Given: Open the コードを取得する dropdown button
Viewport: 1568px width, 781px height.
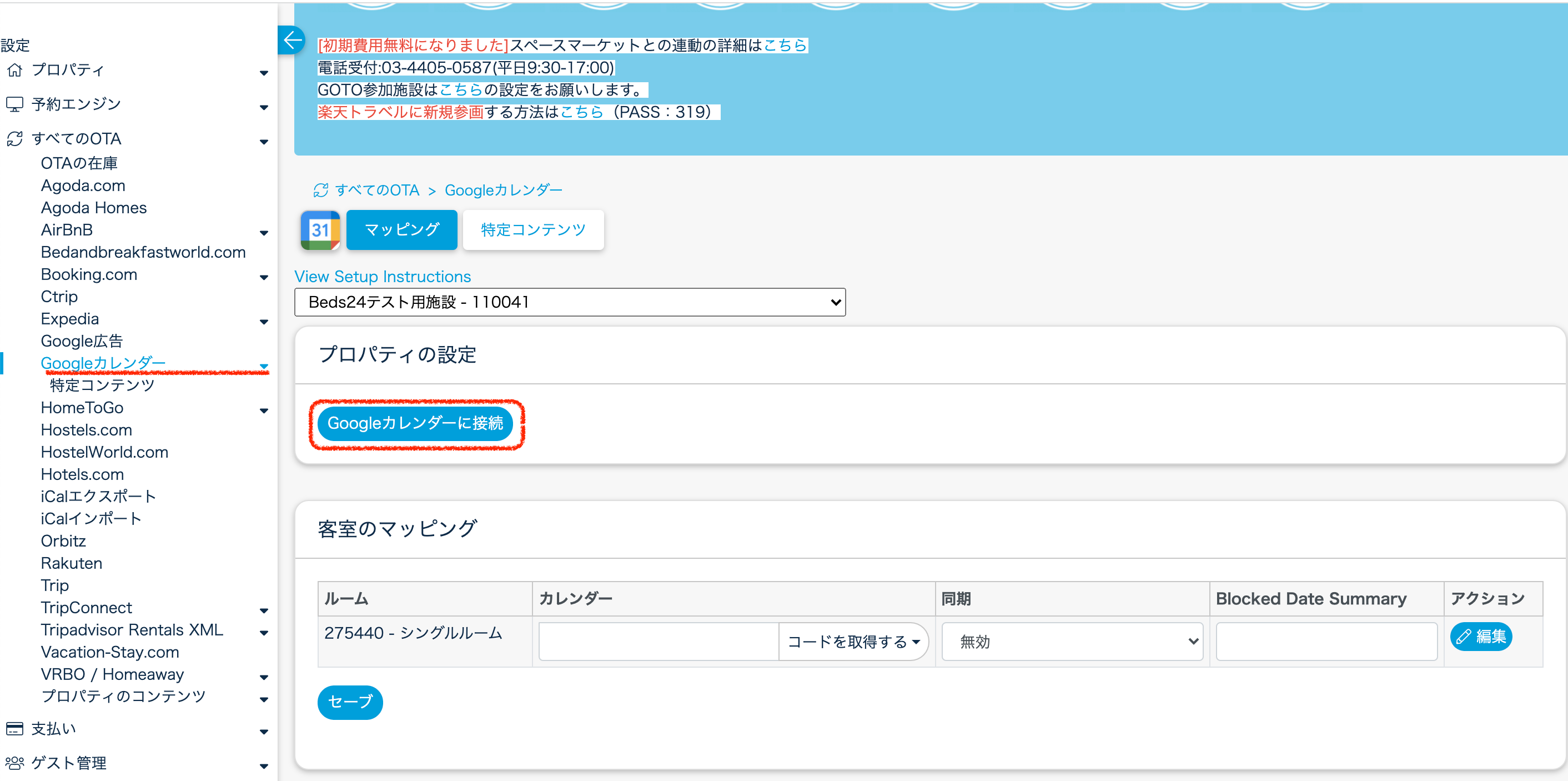Looking at the screenshot, I should (853, 641).
